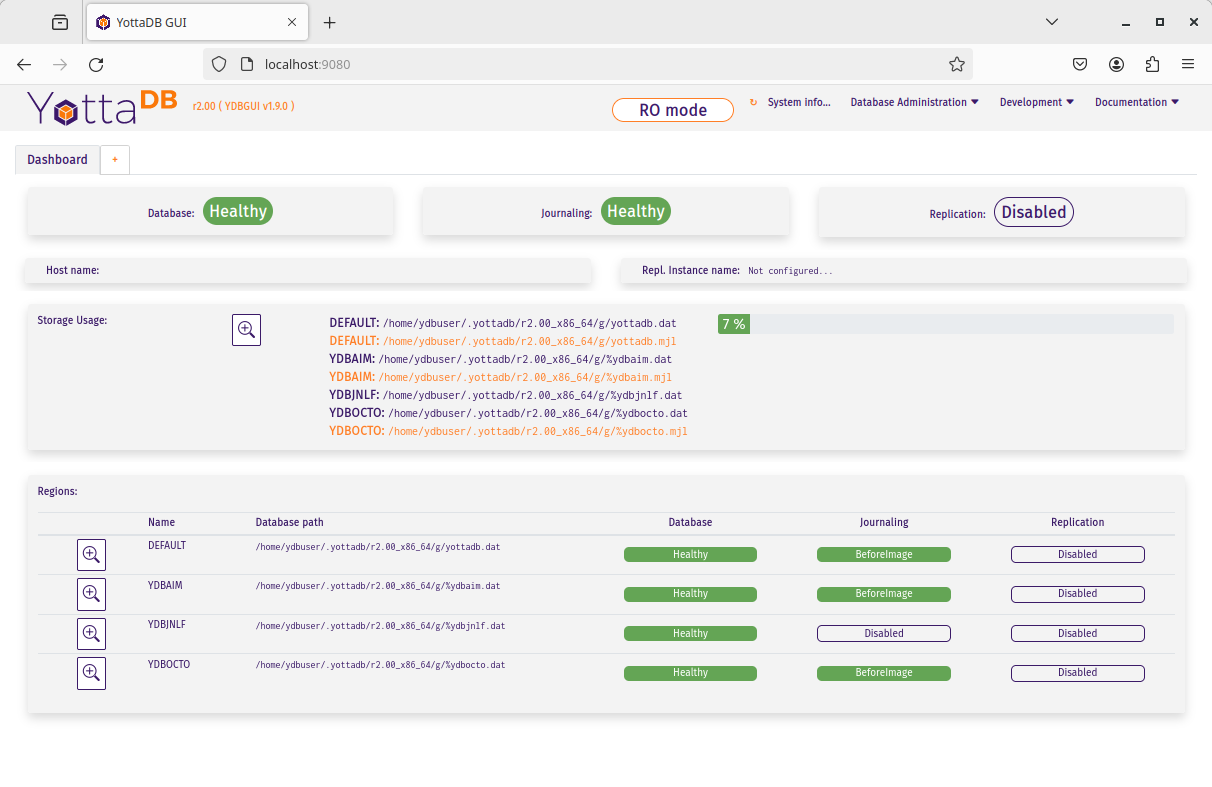The height and width of the screenshot is (787, 1212).
Task: Click DEFAULT region database Healthy pill
Action: 690,554
